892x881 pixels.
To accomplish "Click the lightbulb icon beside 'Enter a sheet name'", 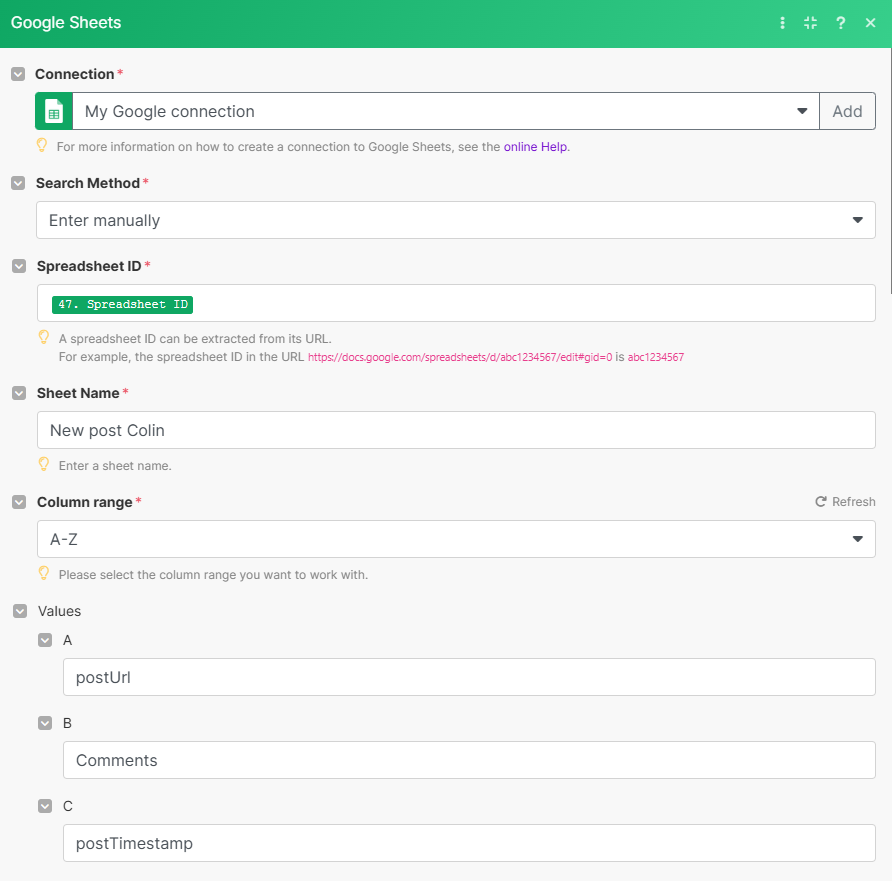I will pos(44,464).
